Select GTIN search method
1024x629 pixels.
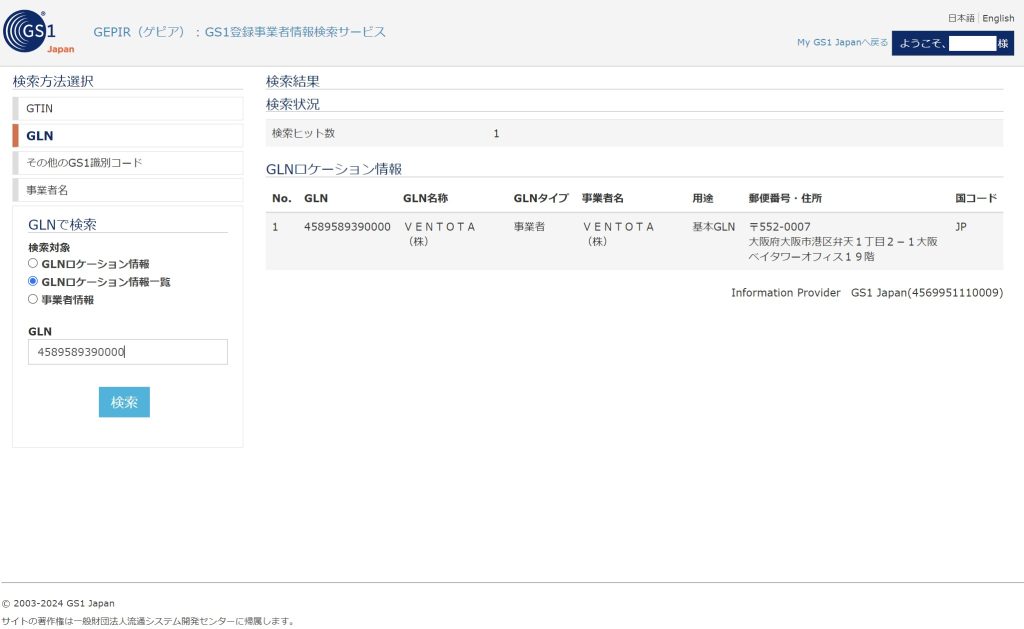pyautogui.click(x=128, y=108)
